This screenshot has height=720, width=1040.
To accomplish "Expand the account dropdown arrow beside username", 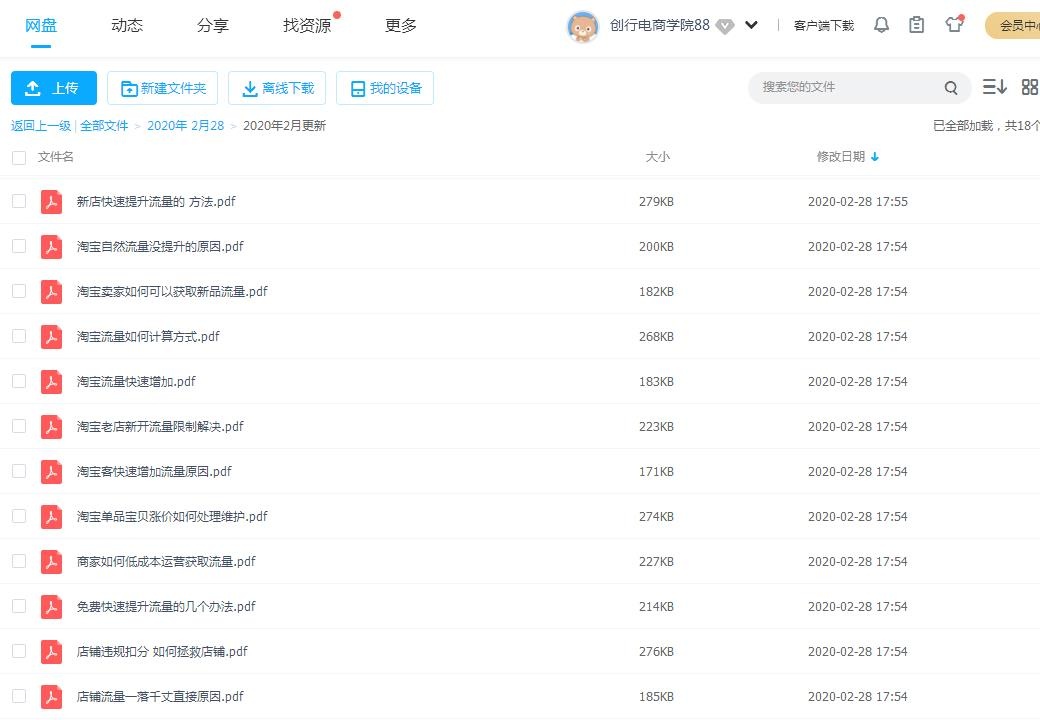I will click(752, 24).
